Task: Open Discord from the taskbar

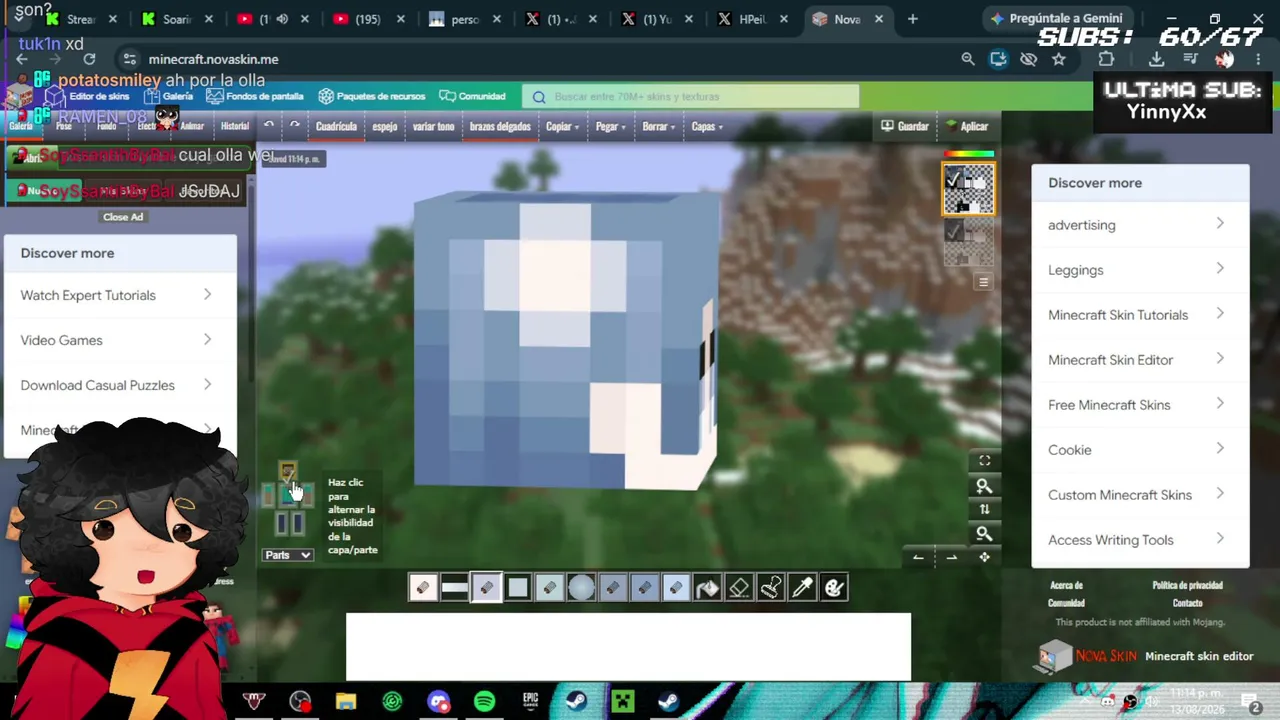Action: (438, 701)
